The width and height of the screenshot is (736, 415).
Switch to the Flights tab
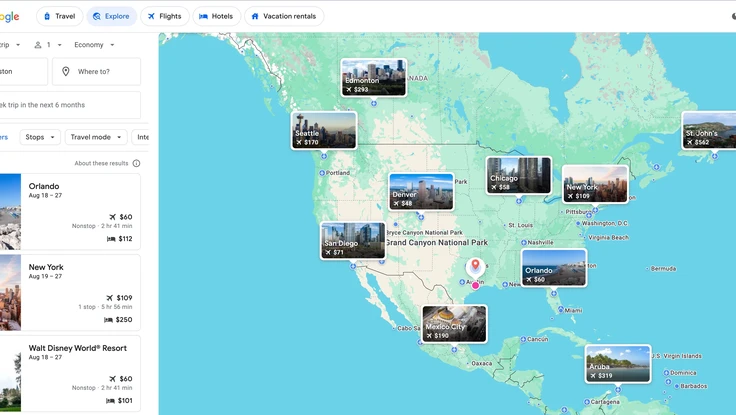[x=165, y=16]
